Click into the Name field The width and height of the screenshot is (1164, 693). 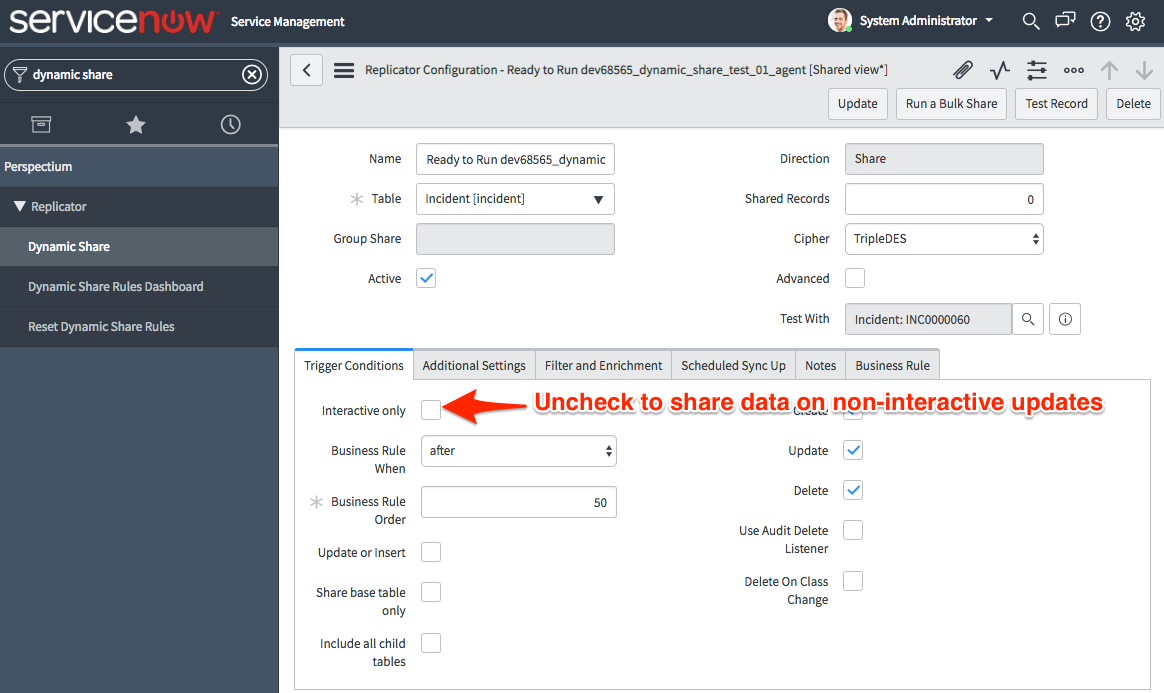pos(515,159)
